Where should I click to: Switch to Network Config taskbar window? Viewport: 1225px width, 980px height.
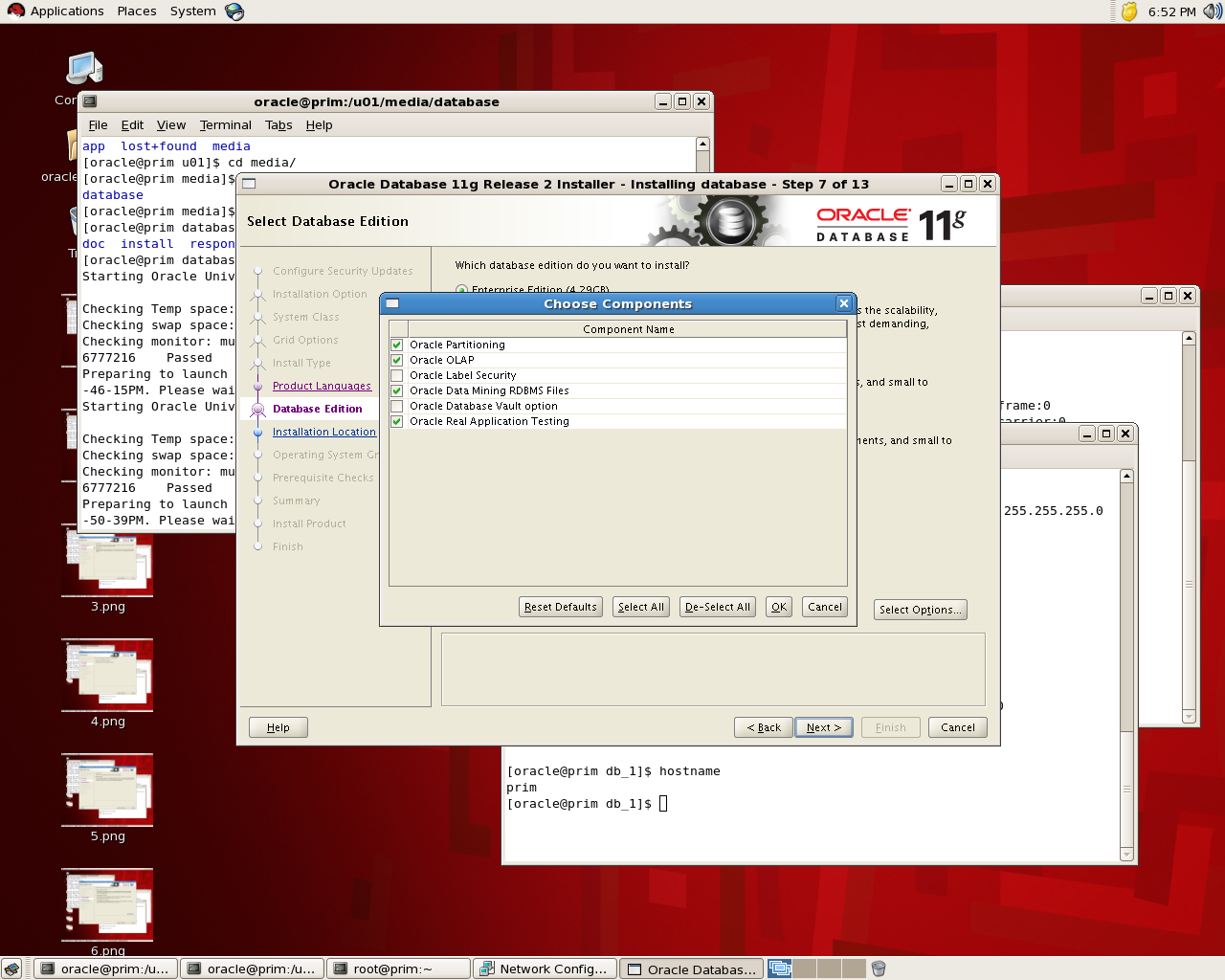point(545,969)
